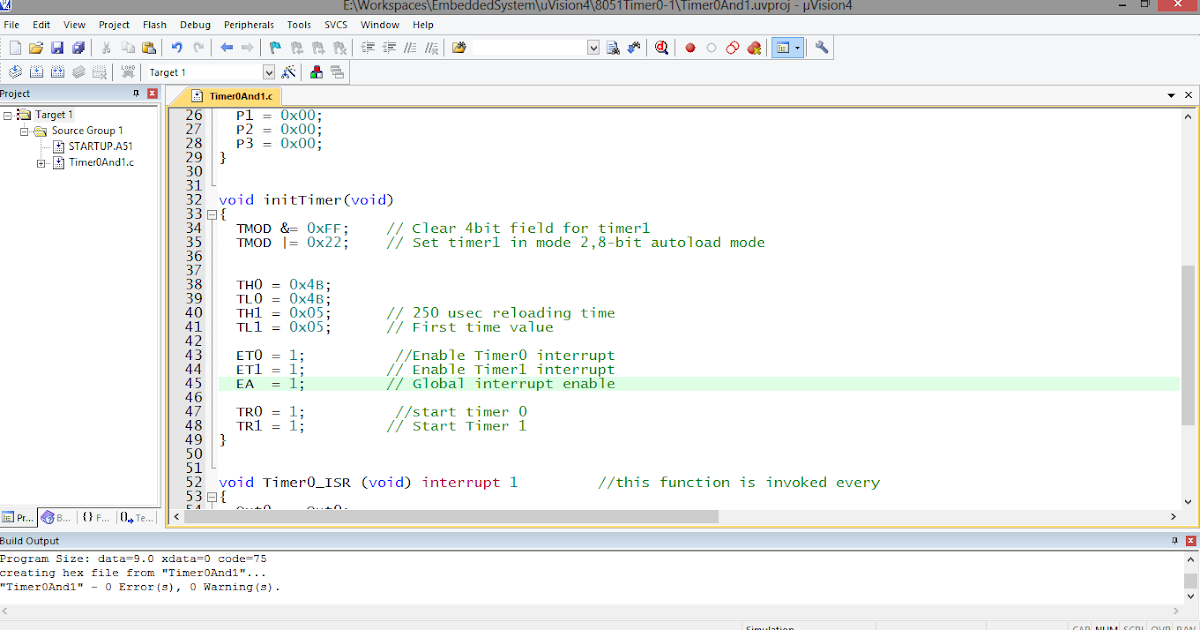Open the Target 1 selection dropdown

[x=267, y=71]
